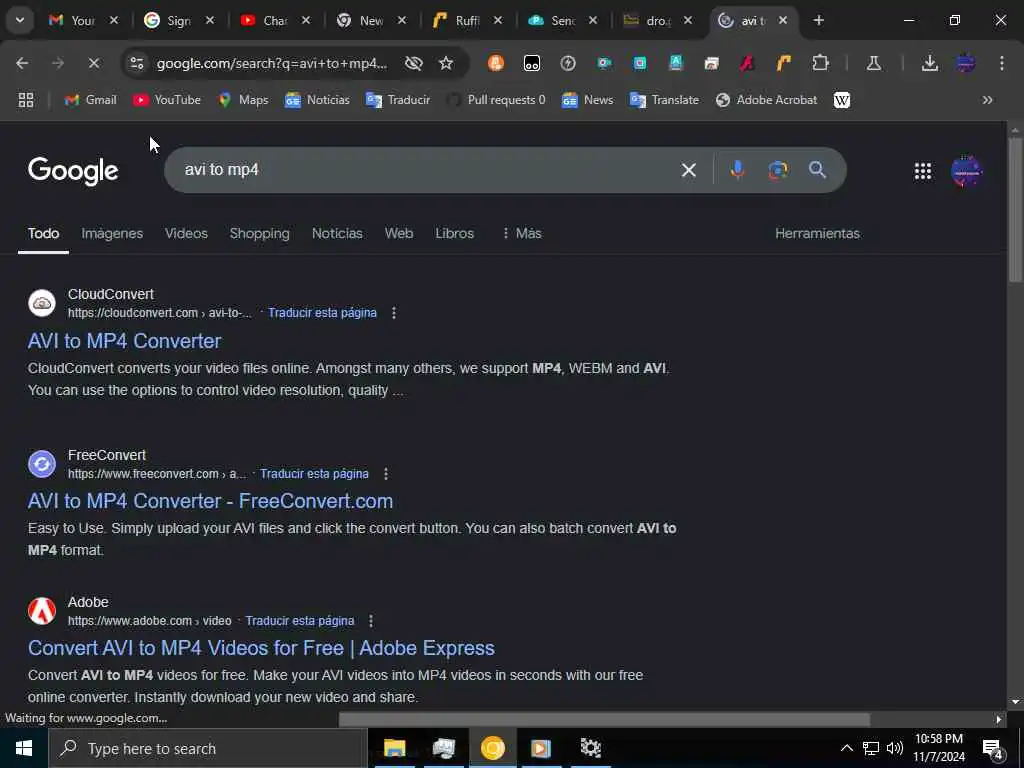Open Herramientas search tools
The height and width of the screenshot is (768, 1024).
[818, 233]
